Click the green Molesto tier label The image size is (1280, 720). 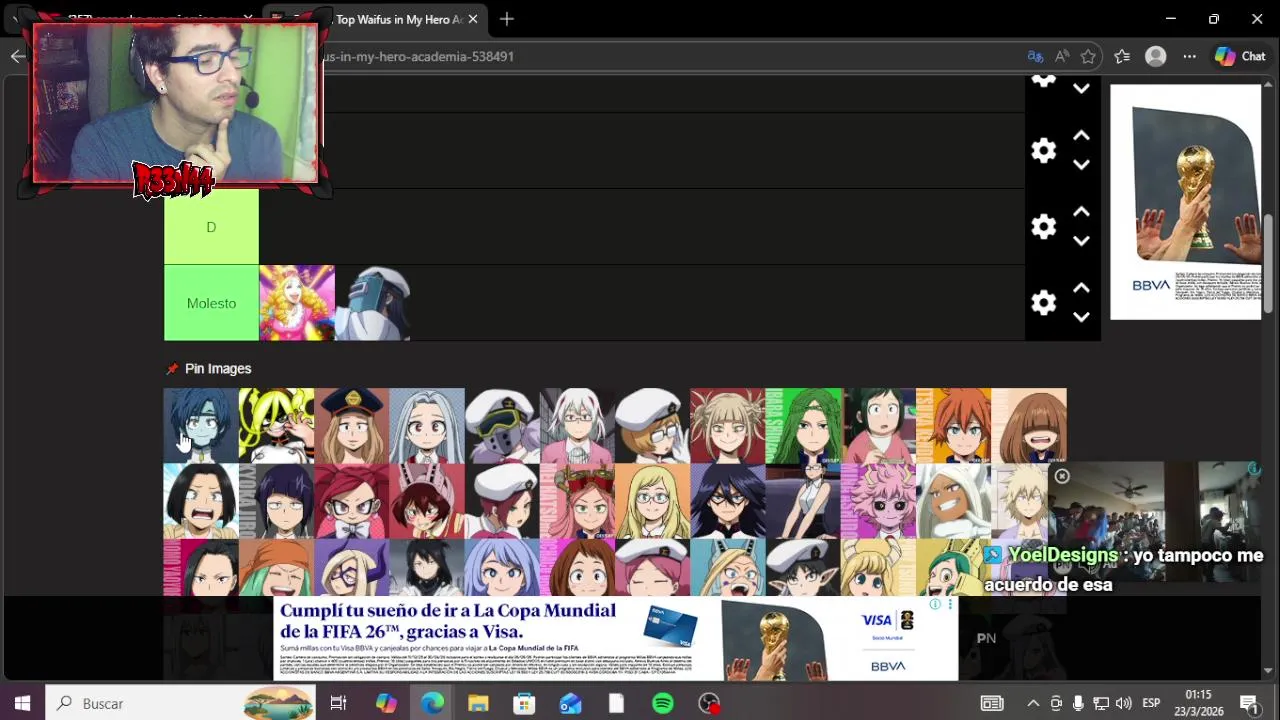pos(211,303)
